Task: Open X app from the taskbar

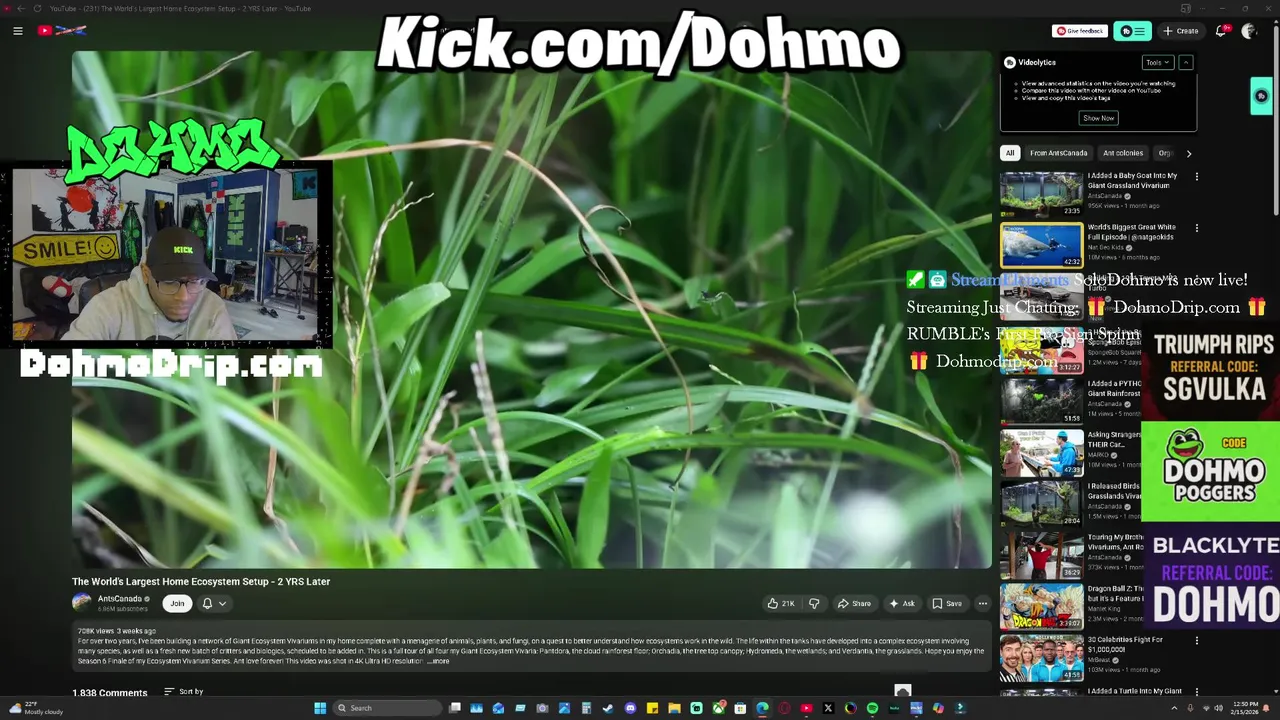Action: [x=828, y=708]
